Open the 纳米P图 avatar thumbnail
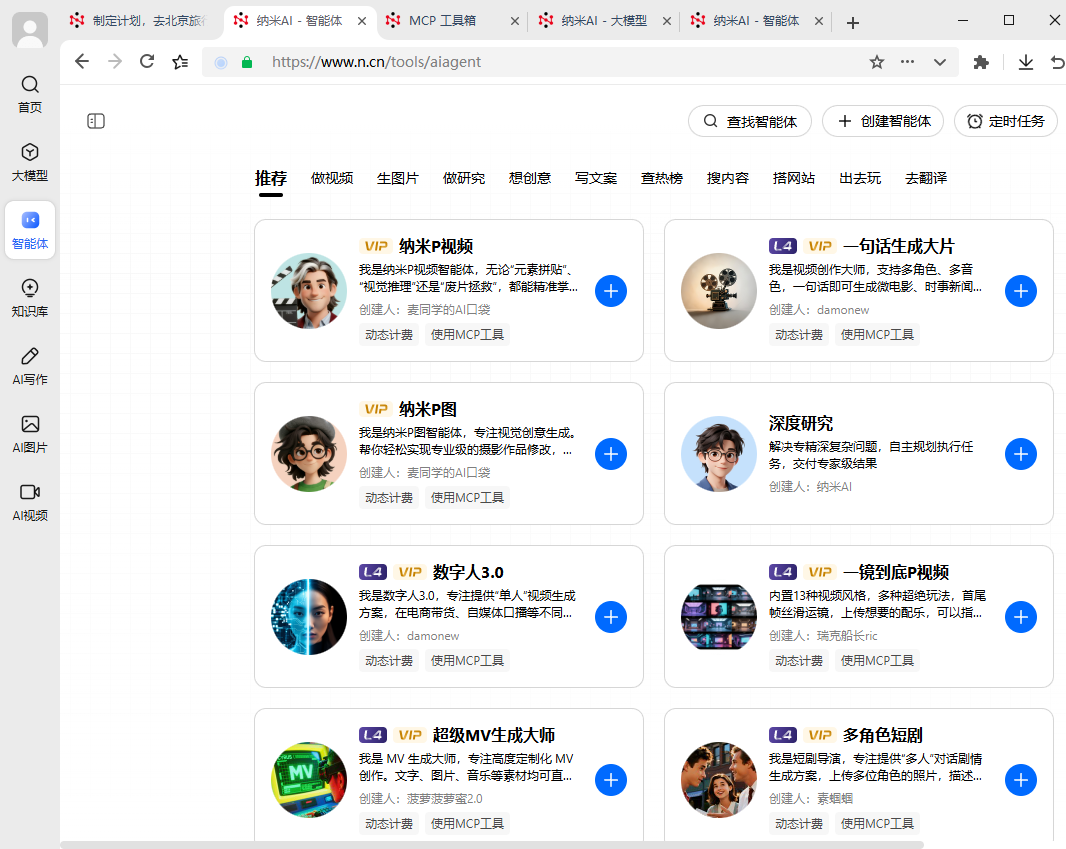 309,454
